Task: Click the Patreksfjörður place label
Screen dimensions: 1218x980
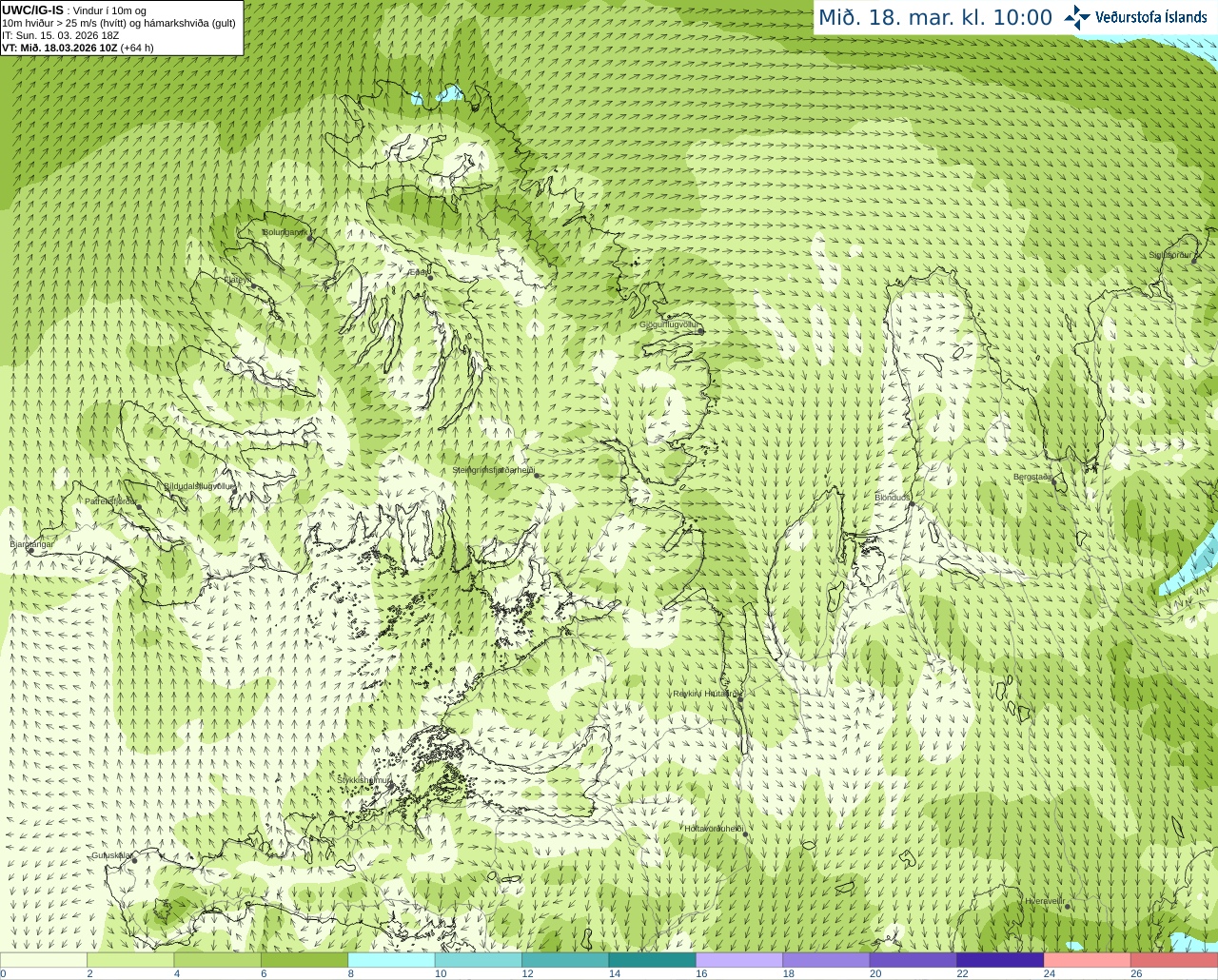Action: (110, 501)
